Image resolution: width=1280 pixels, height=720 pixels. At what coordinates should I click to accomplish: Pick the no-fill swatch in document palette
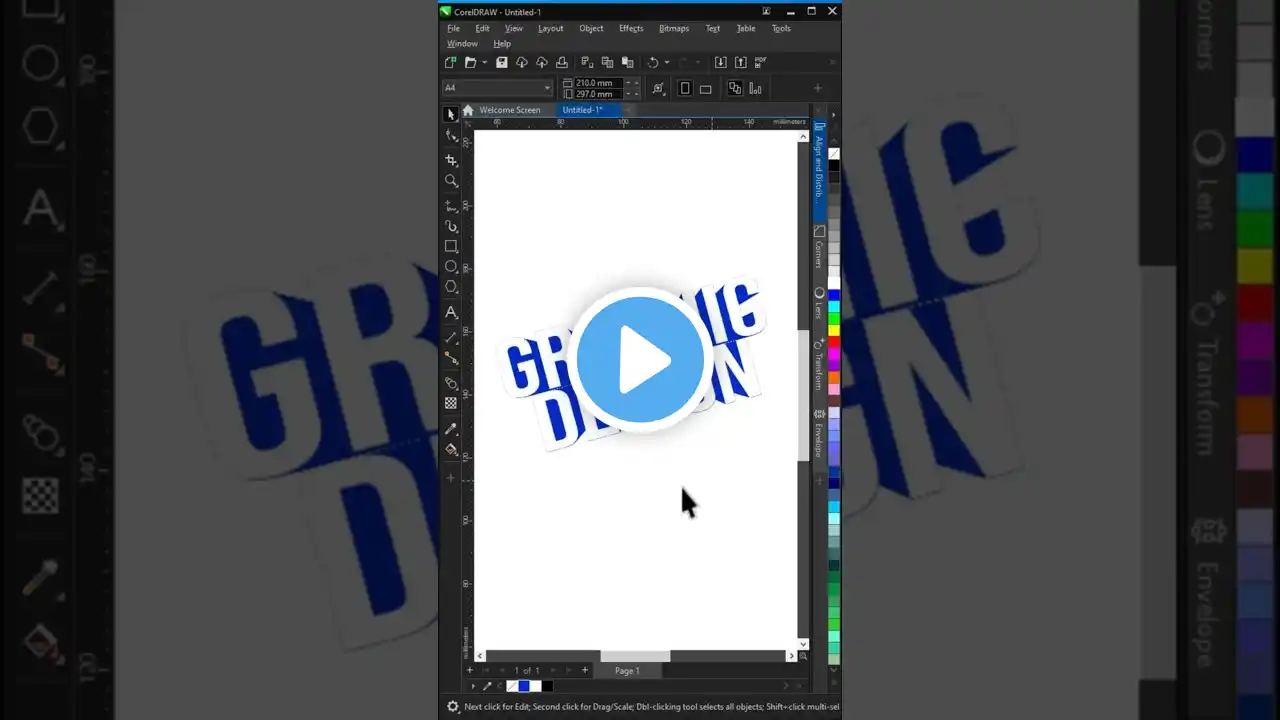(512, 686)
